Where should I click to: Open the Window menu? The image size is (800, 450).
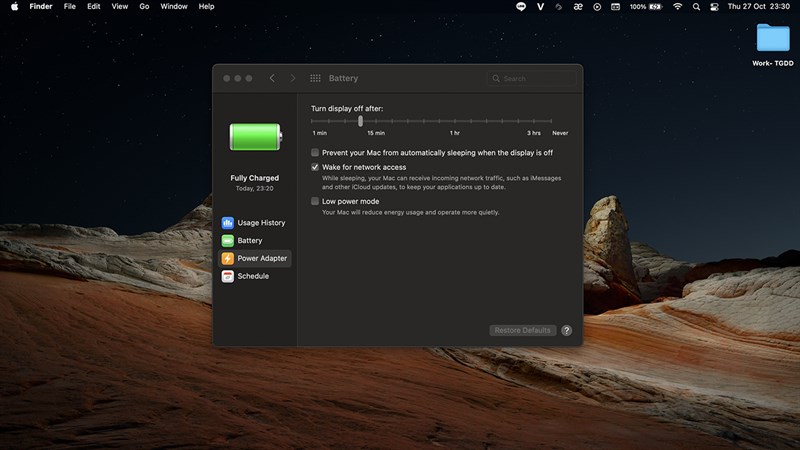tap(174, 6)
